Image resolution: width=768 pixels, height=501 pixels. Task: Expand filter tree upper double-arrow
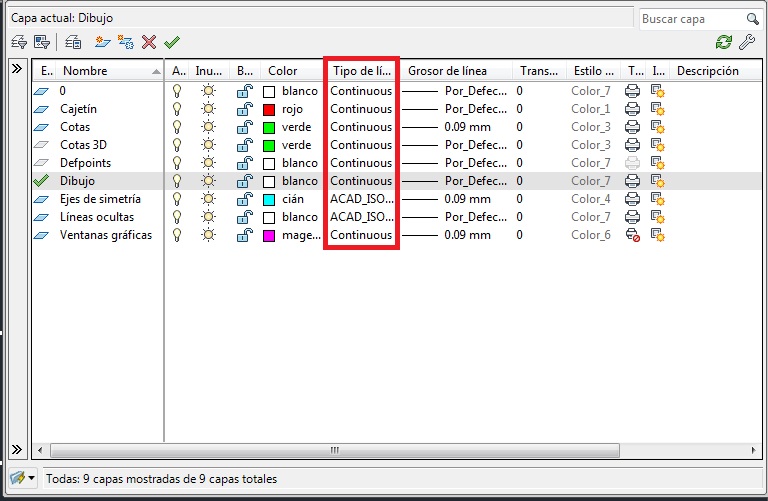[x=17, y=69]
